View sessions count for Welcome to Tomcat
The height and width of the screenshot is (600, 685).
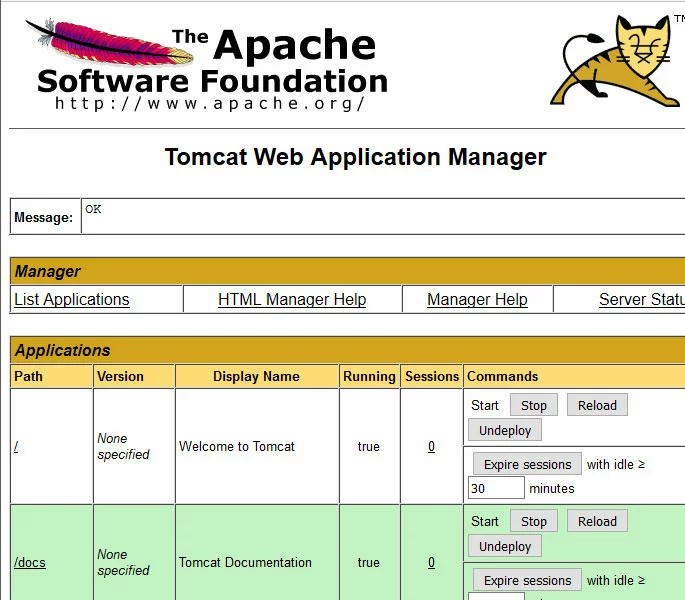click(x=431, y=447)
